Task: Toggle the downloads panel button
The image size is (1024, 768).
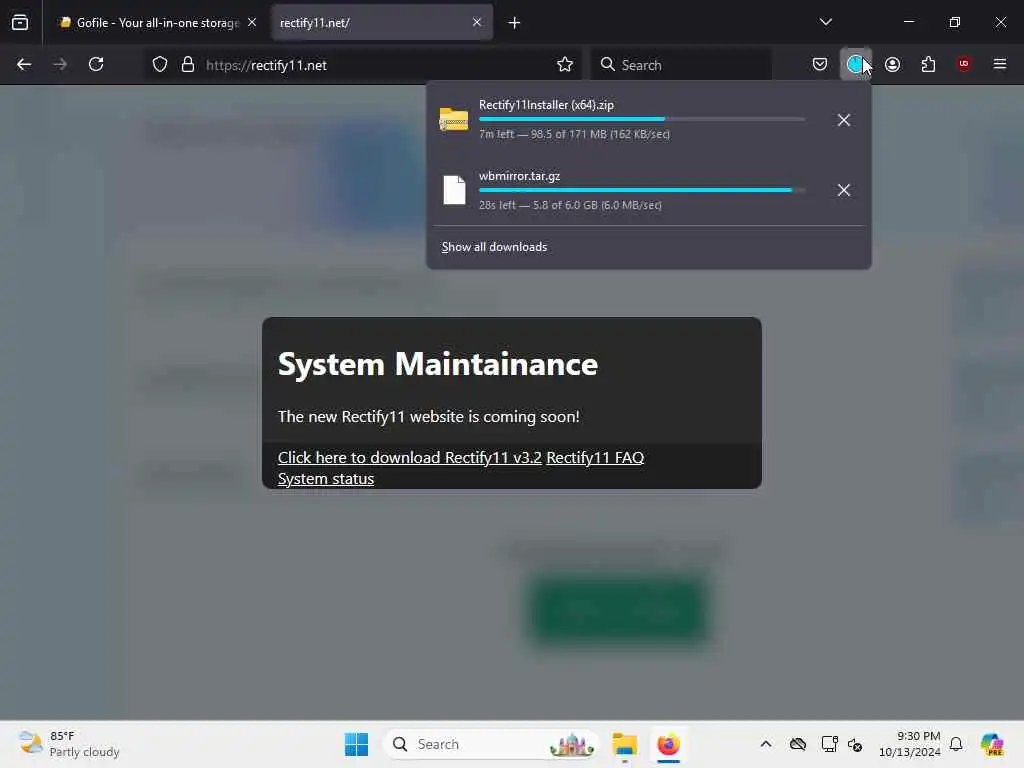Action: tap(856, 64)
